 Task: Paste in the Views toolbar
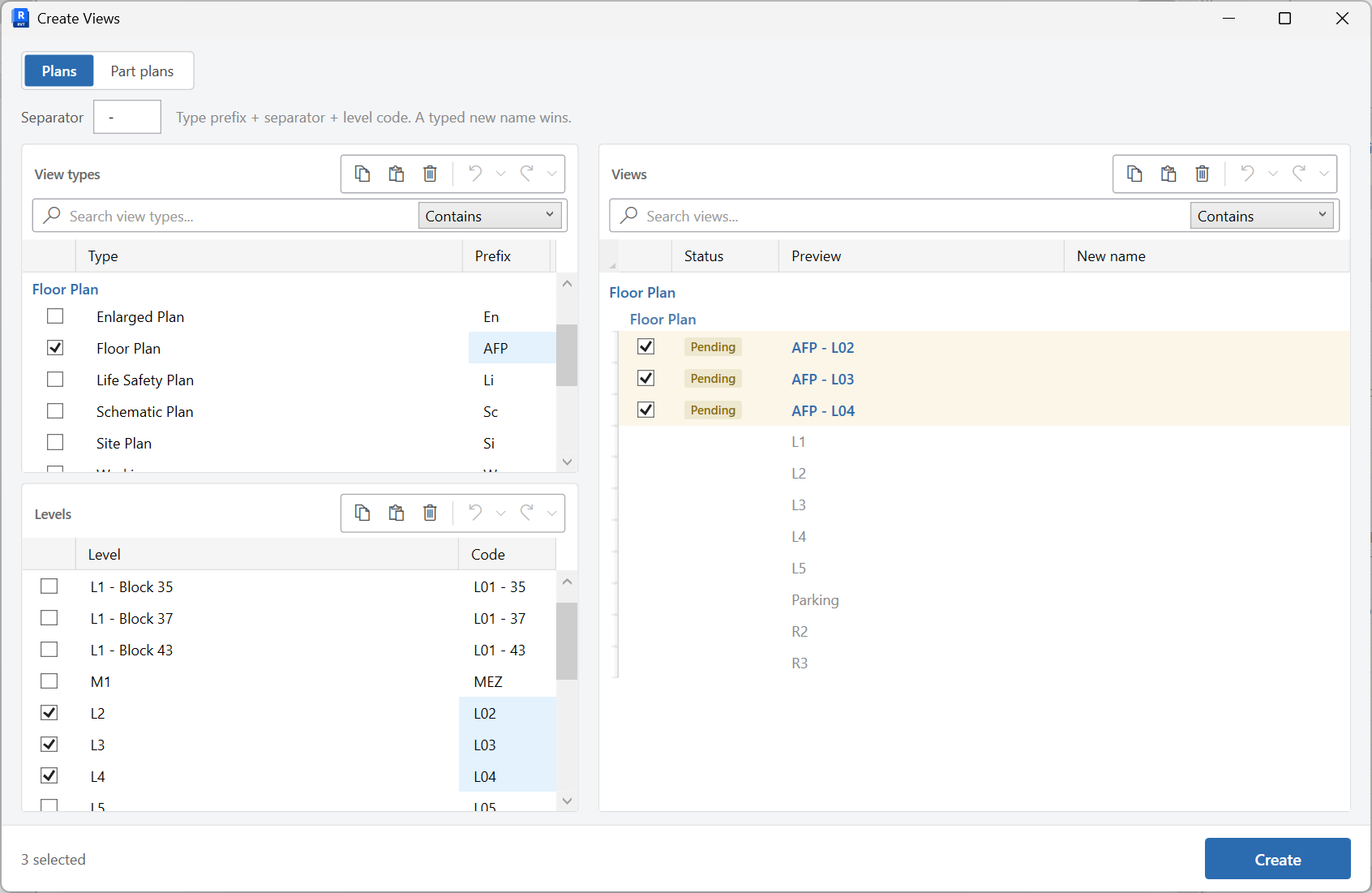[x=1168, y=174]
